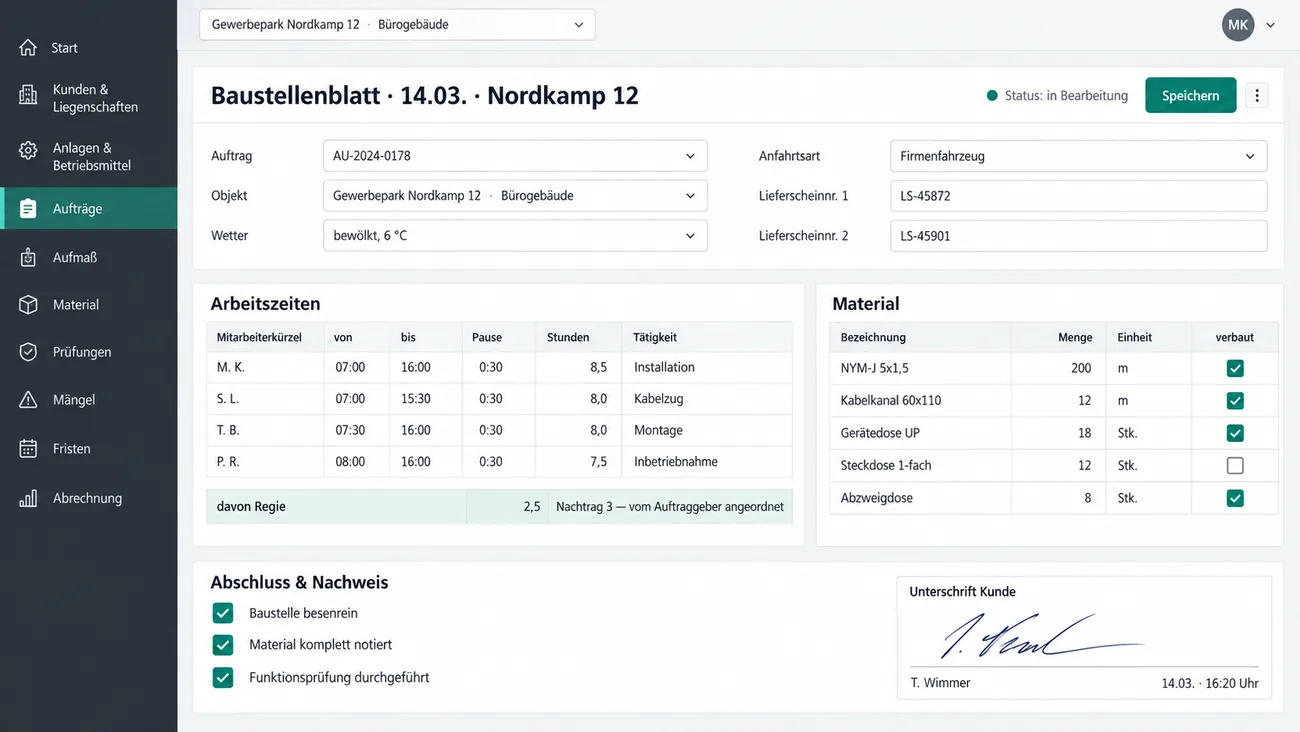
Task: Click the Mängel warning triangle icon
Action: (x=28, y=399)
